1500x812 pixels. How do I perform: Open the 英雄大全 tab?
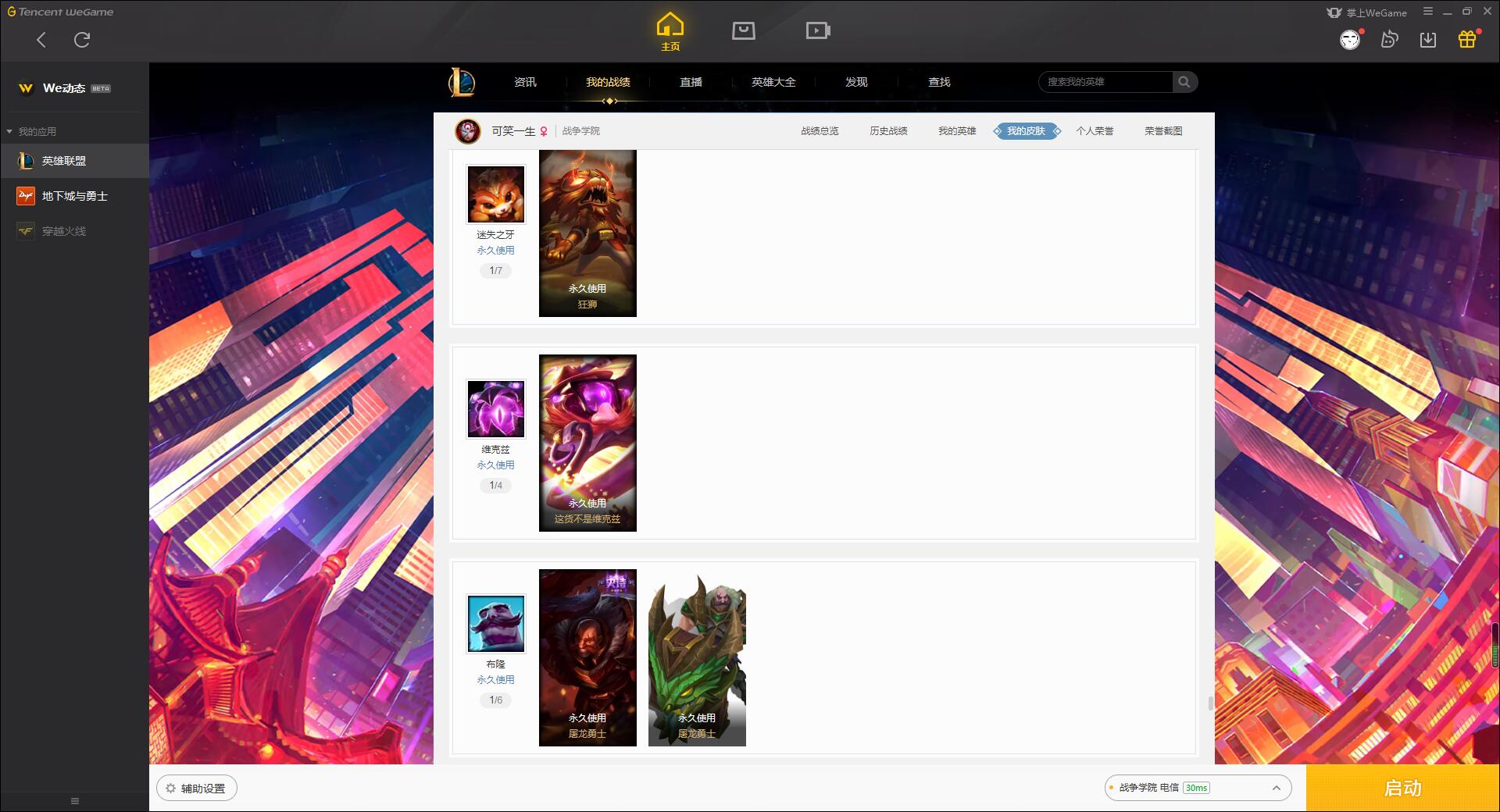[773, 82]
